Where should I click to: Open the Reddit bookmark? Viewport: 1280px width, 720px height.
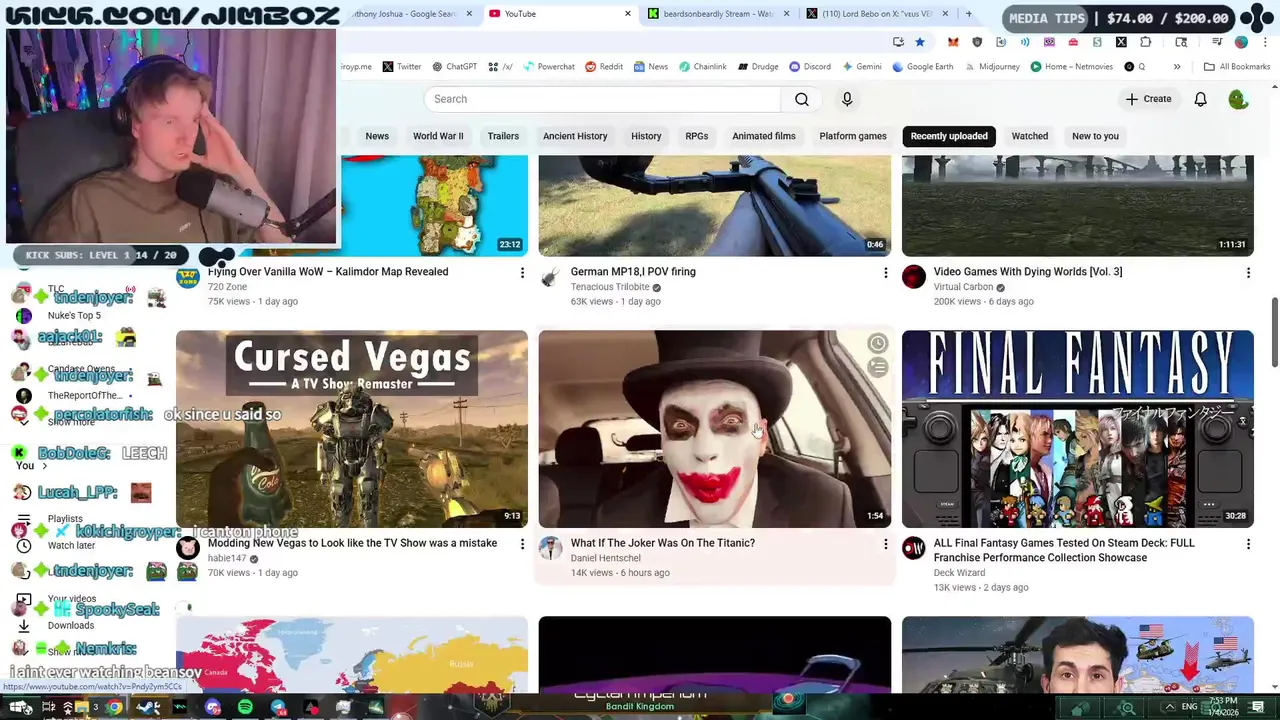(604, 67)
